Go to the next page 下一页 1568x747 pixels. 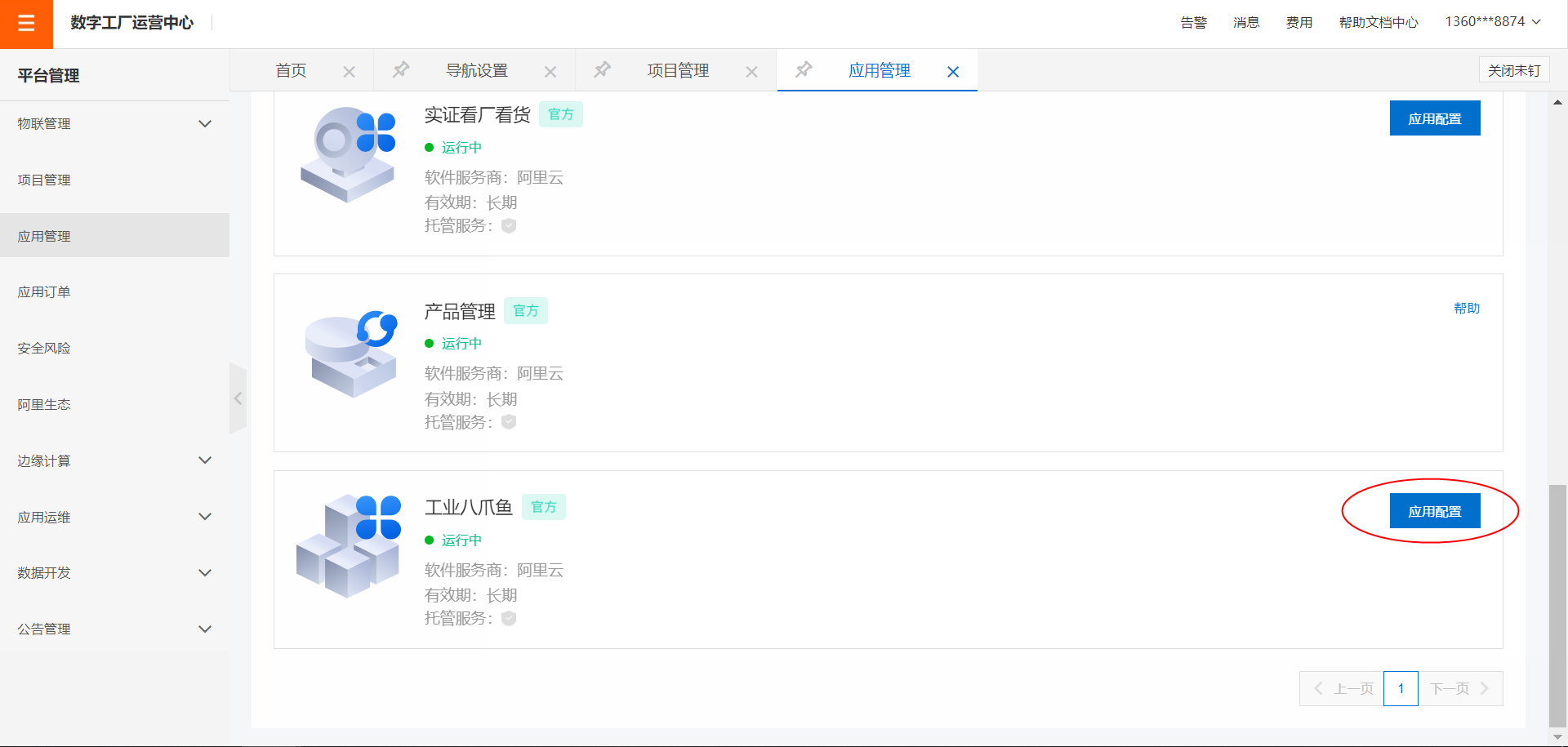(1460, 689)
